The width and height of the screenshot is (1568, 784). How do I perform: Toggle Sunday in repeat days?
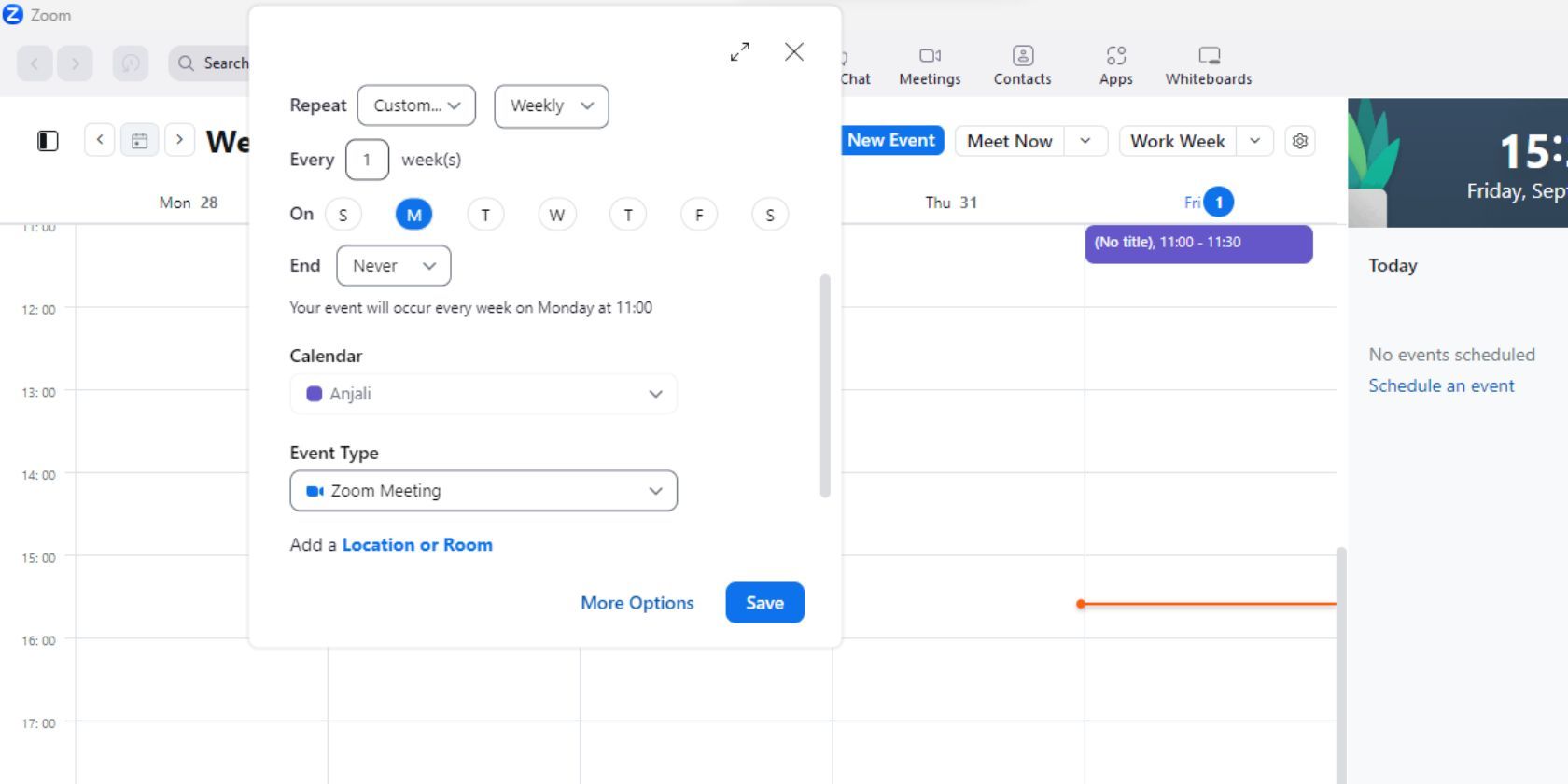tap(343, 215)
